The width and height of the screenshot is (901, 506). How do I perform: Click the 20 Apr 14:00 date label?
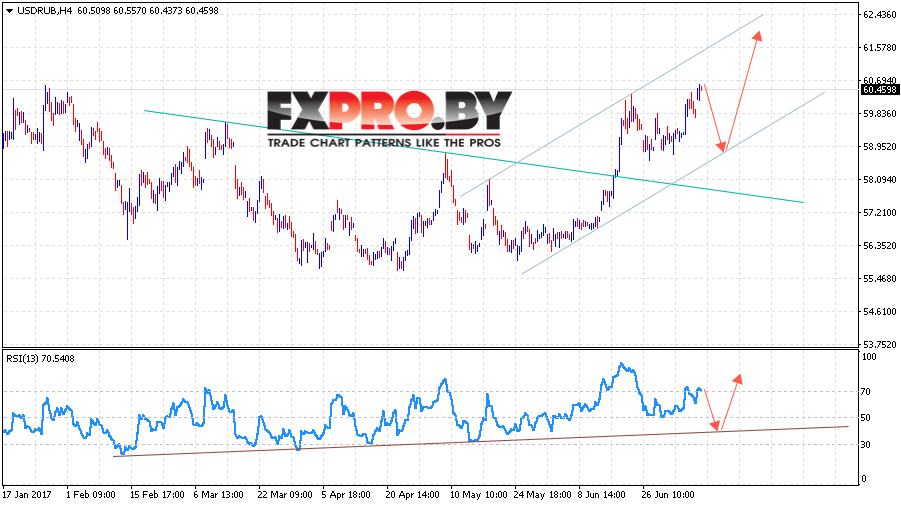(x=413, y=495)
